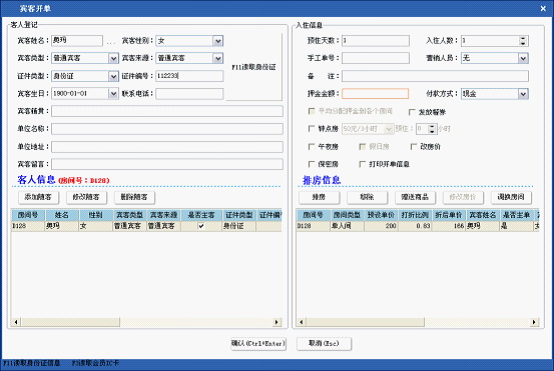
Task: Click the 折后单价 column header
Action: click(449, 215)
